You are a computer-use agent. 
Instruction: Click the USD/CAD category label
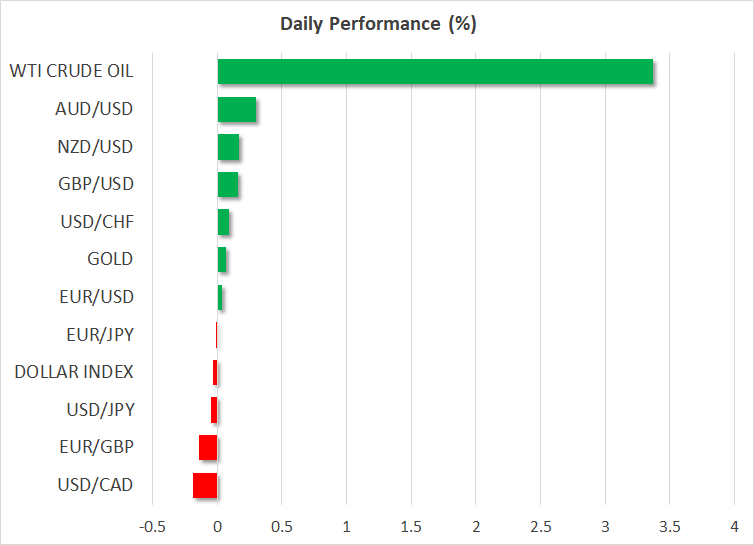(x=94, y=485)
